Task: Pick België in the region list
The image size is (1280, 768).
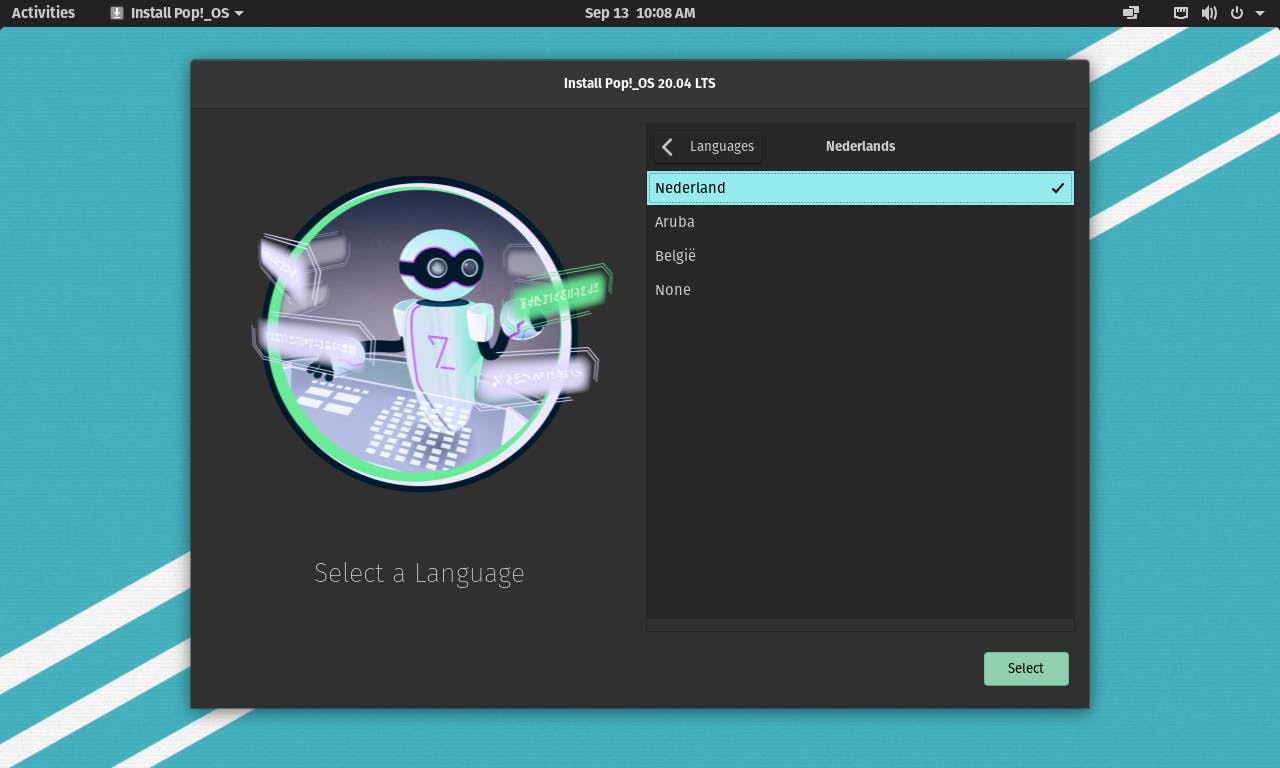Action: [676, 256]
